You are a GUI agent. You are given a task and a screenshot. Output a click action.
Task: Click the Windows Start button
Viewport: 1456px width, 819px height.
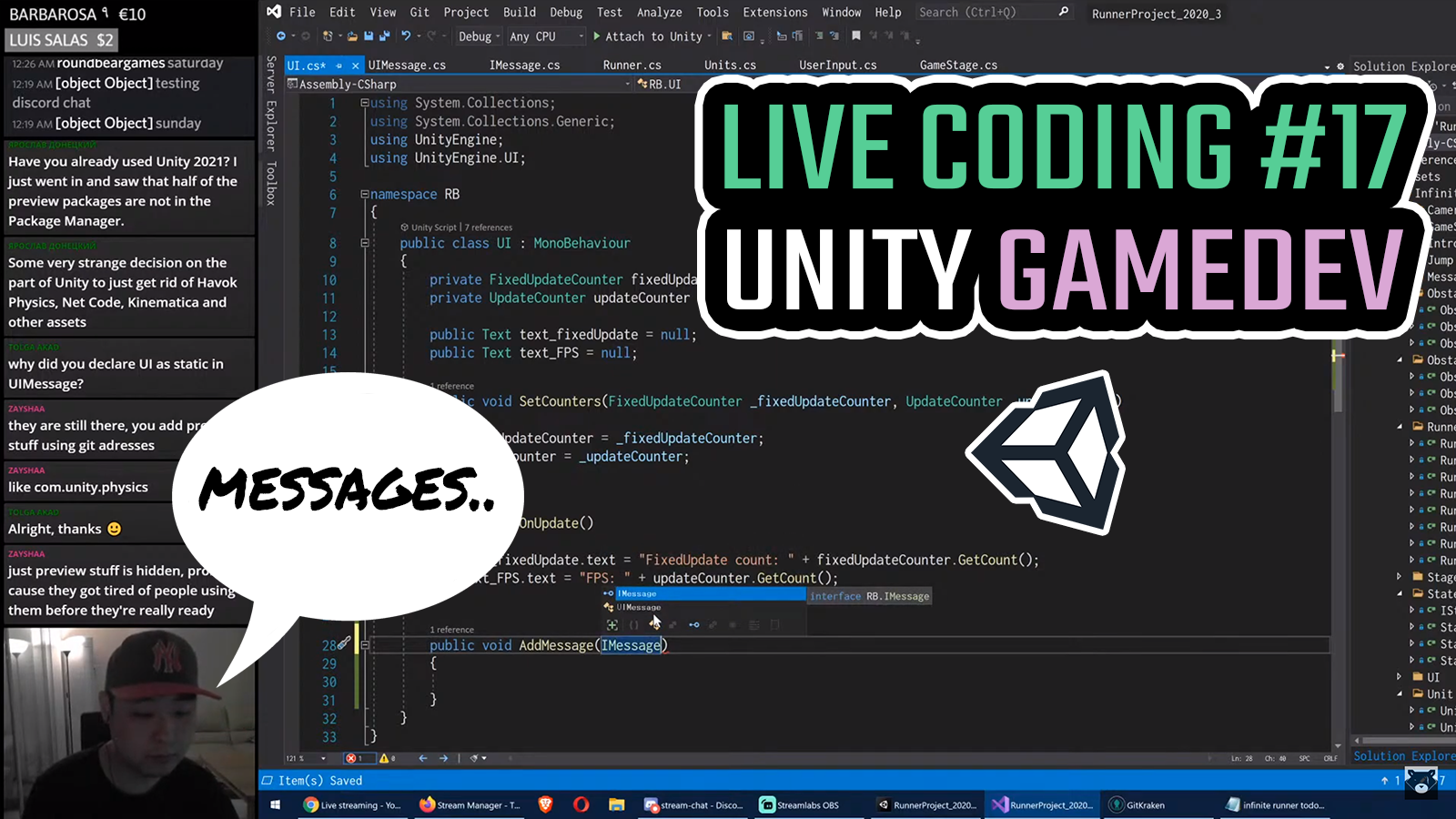tap(276, 804)
